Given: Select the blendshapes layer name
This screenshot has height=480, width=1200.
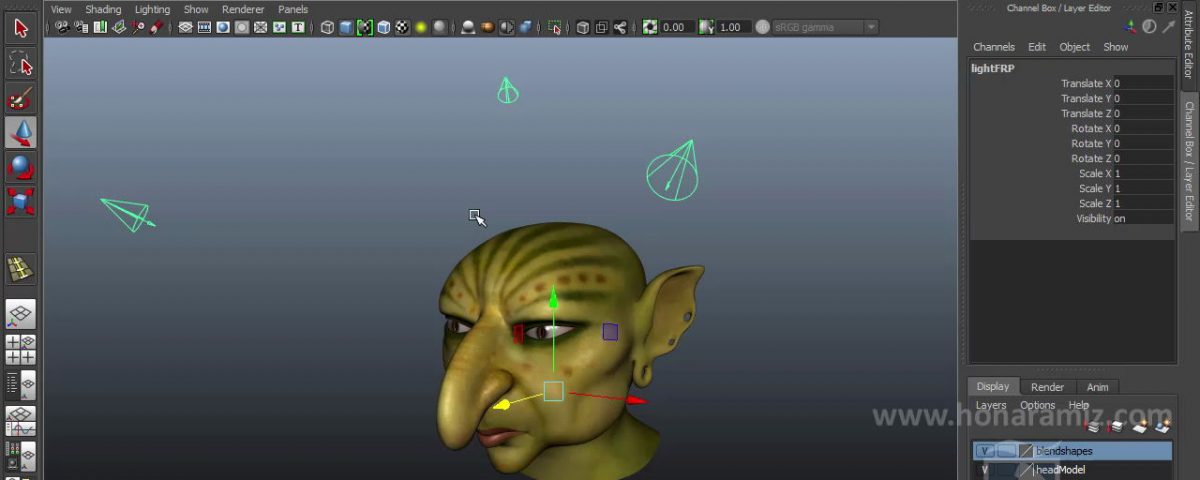Looking at the screenshot, I should pos(1064,451).
